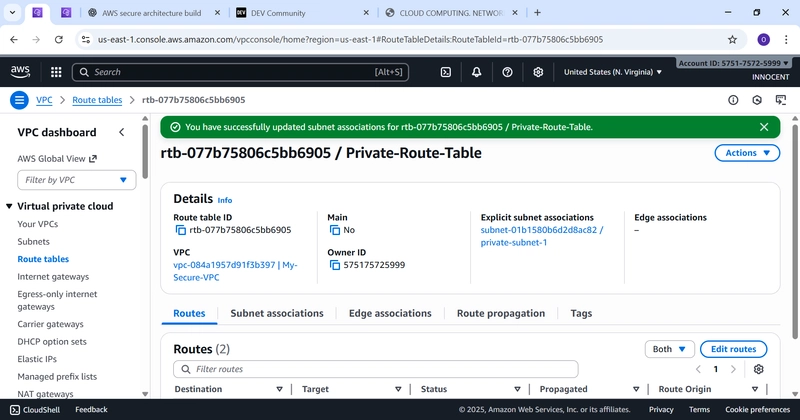
Task: Switch to DEV Community browser tab
Action: pyautogui.click(x=301, y=13)
